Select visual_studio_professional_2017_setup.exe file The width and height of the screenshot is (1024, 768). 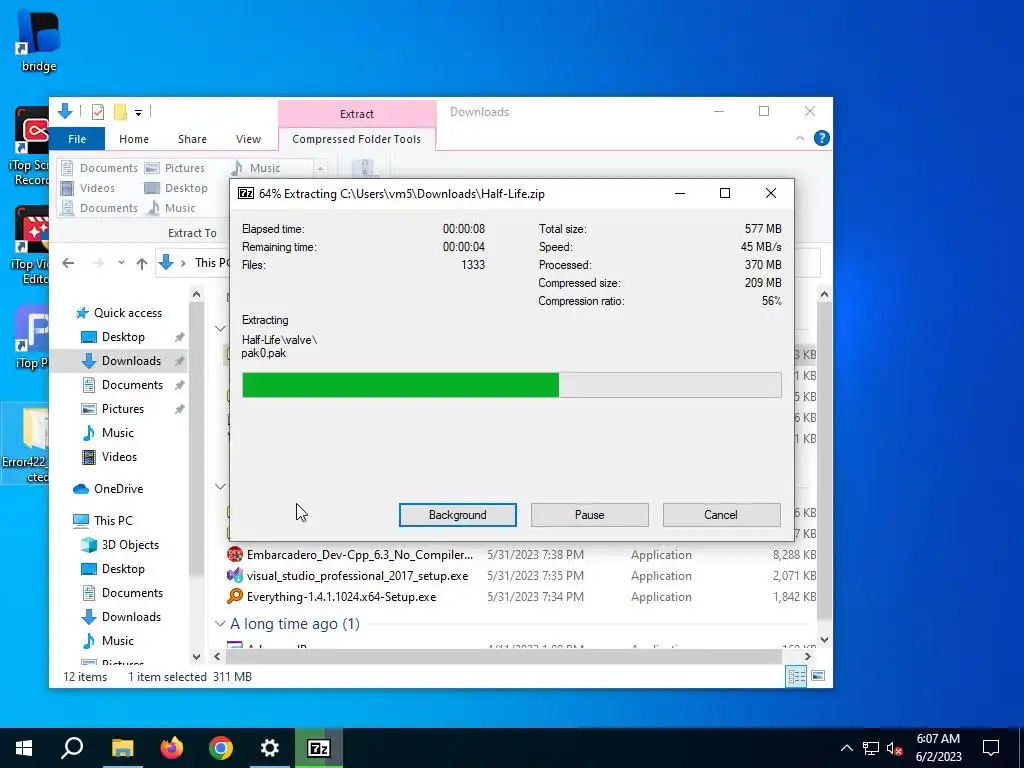357,575
